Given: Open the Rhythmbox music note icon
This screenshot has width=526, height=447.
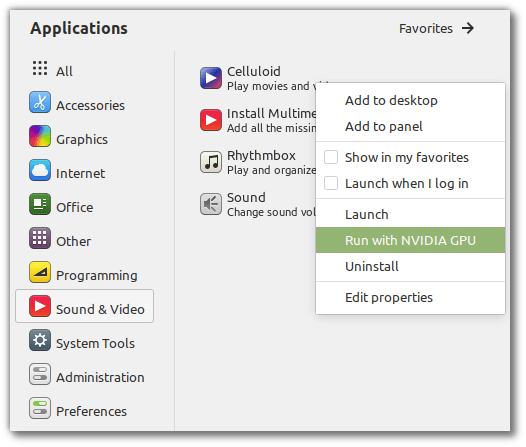Looking at the screenshot, I should (x=211, y=162).
